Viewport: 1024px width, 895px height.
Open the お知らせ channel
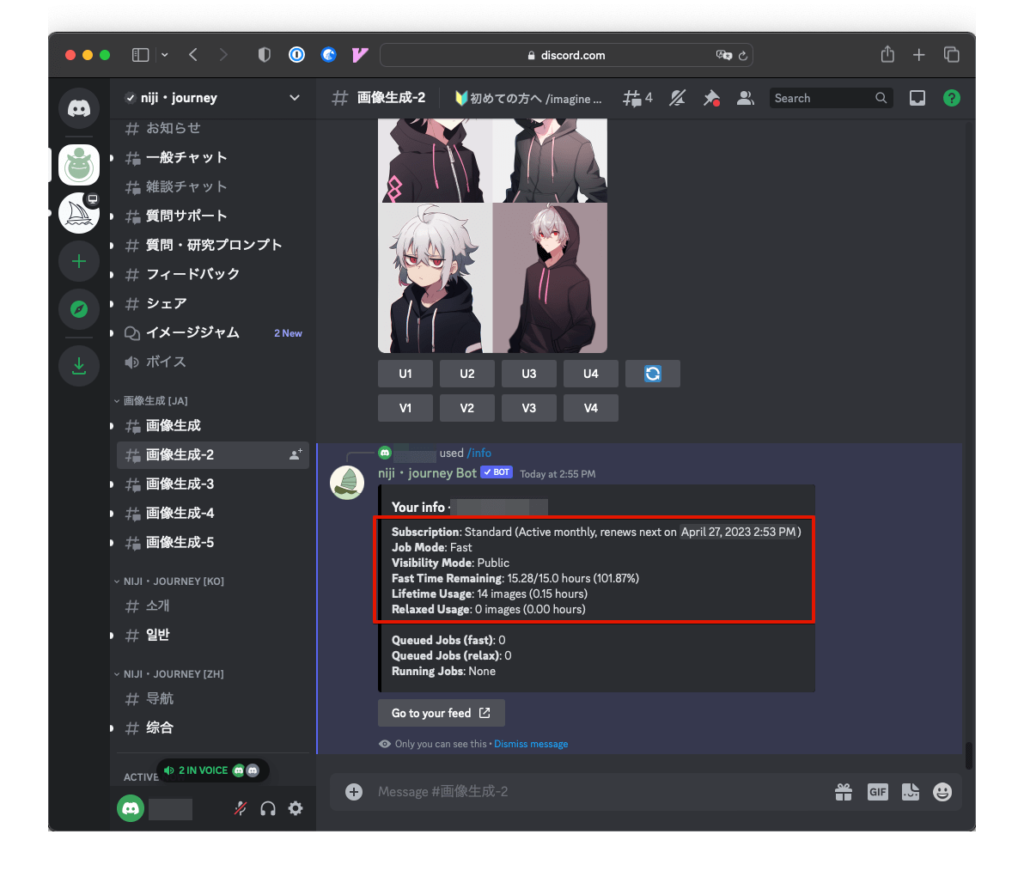pyautogui.click(x=213, y=129)
